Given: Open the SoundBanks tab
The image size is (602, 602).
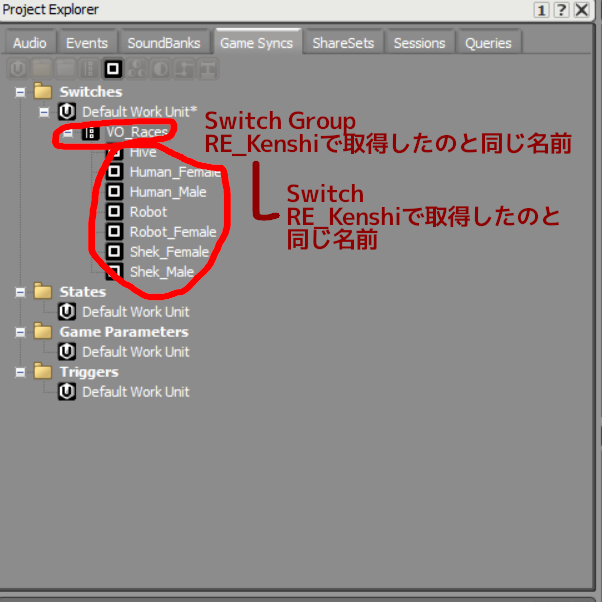Looking at the screenshot, I should (164, 43).
